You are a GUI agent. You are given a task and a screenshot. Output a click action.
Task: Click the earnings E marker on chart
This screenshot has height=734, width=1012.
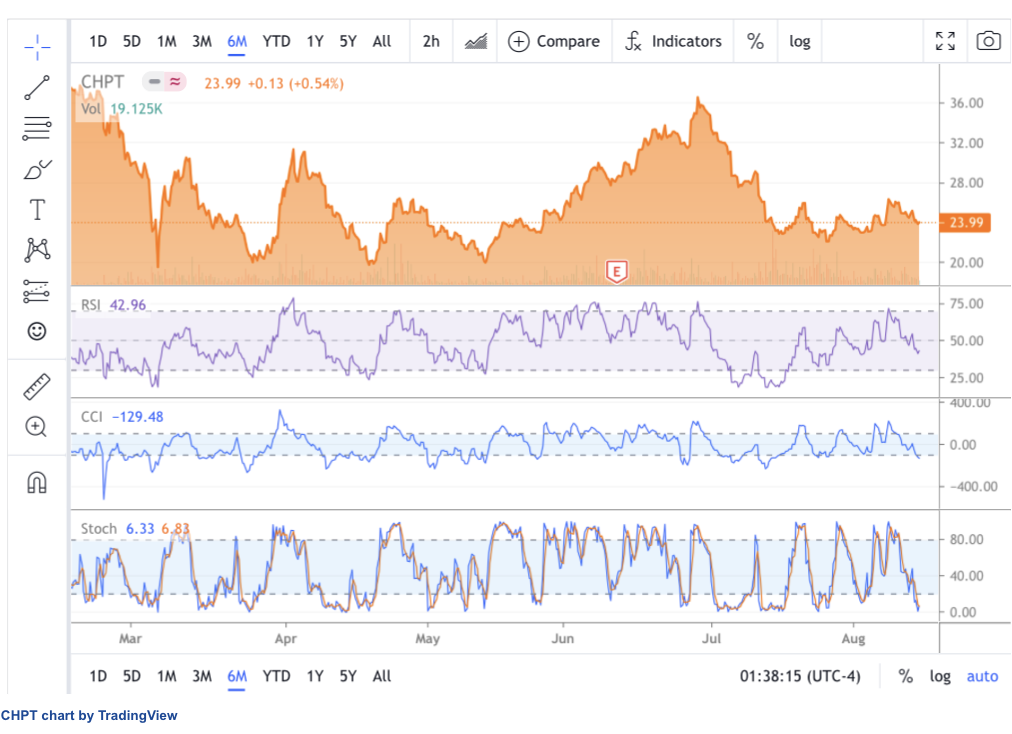(616, 272)
